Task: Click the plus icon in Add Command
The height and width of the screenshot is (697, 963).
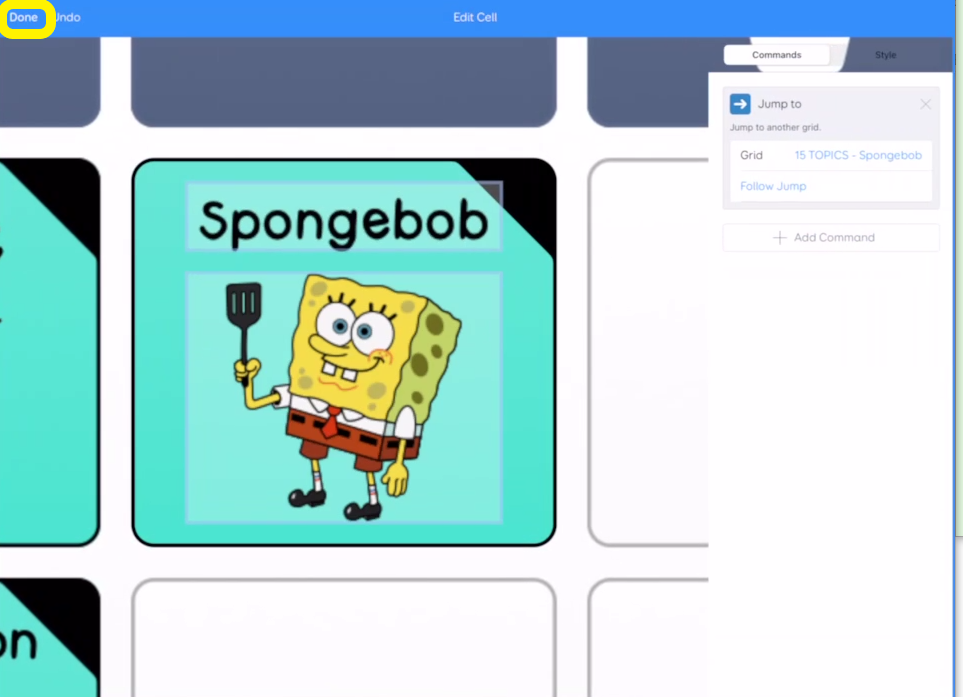Action: (x=779, y=238)
